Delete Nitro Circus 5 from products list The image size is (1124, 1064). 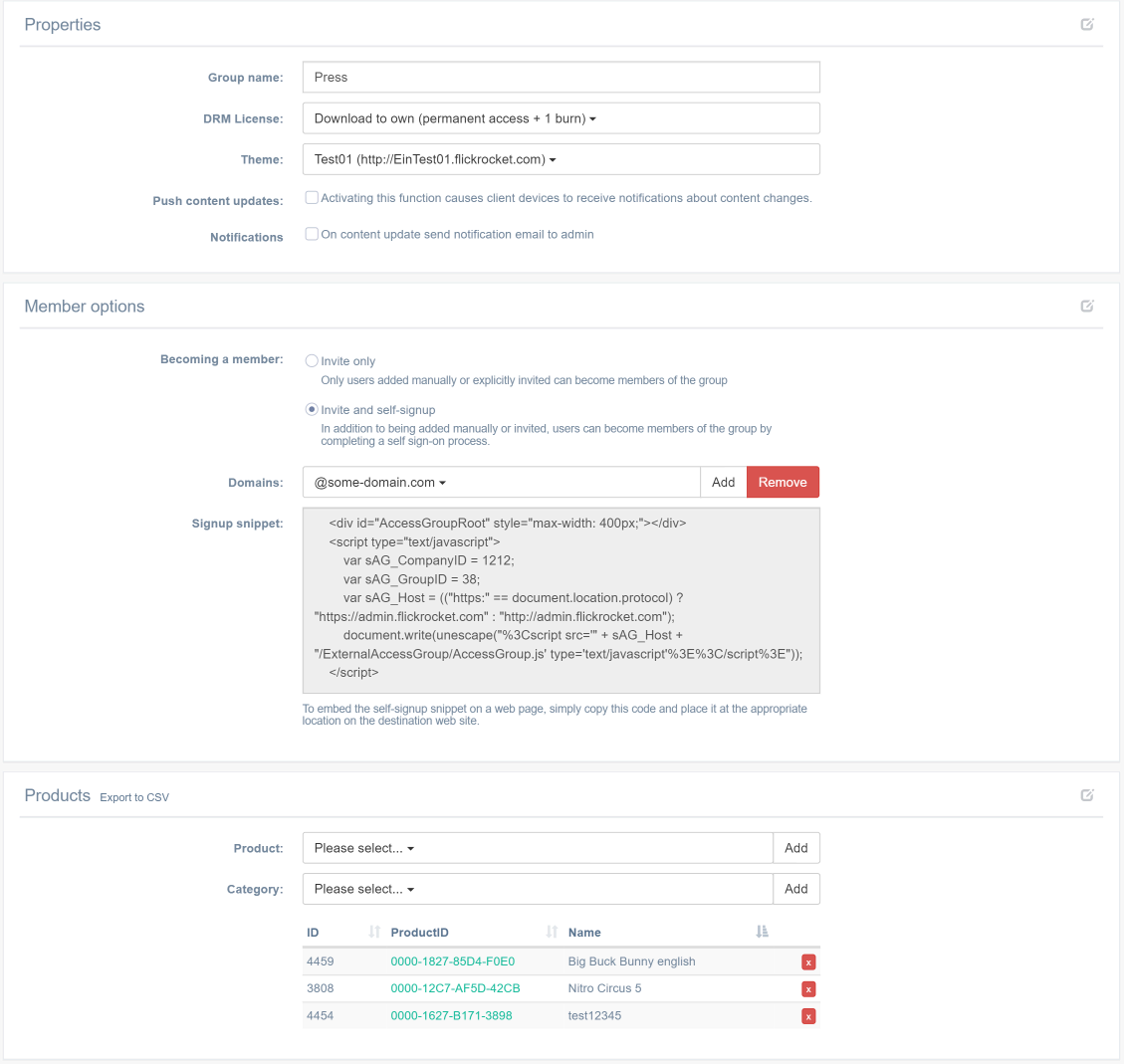pyautogui.click(x=808, y=989)
